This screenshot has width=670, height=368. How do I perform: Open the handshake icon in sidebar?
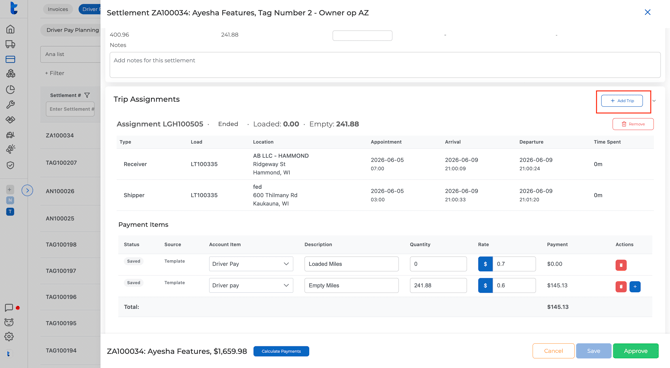click(10, 120)
